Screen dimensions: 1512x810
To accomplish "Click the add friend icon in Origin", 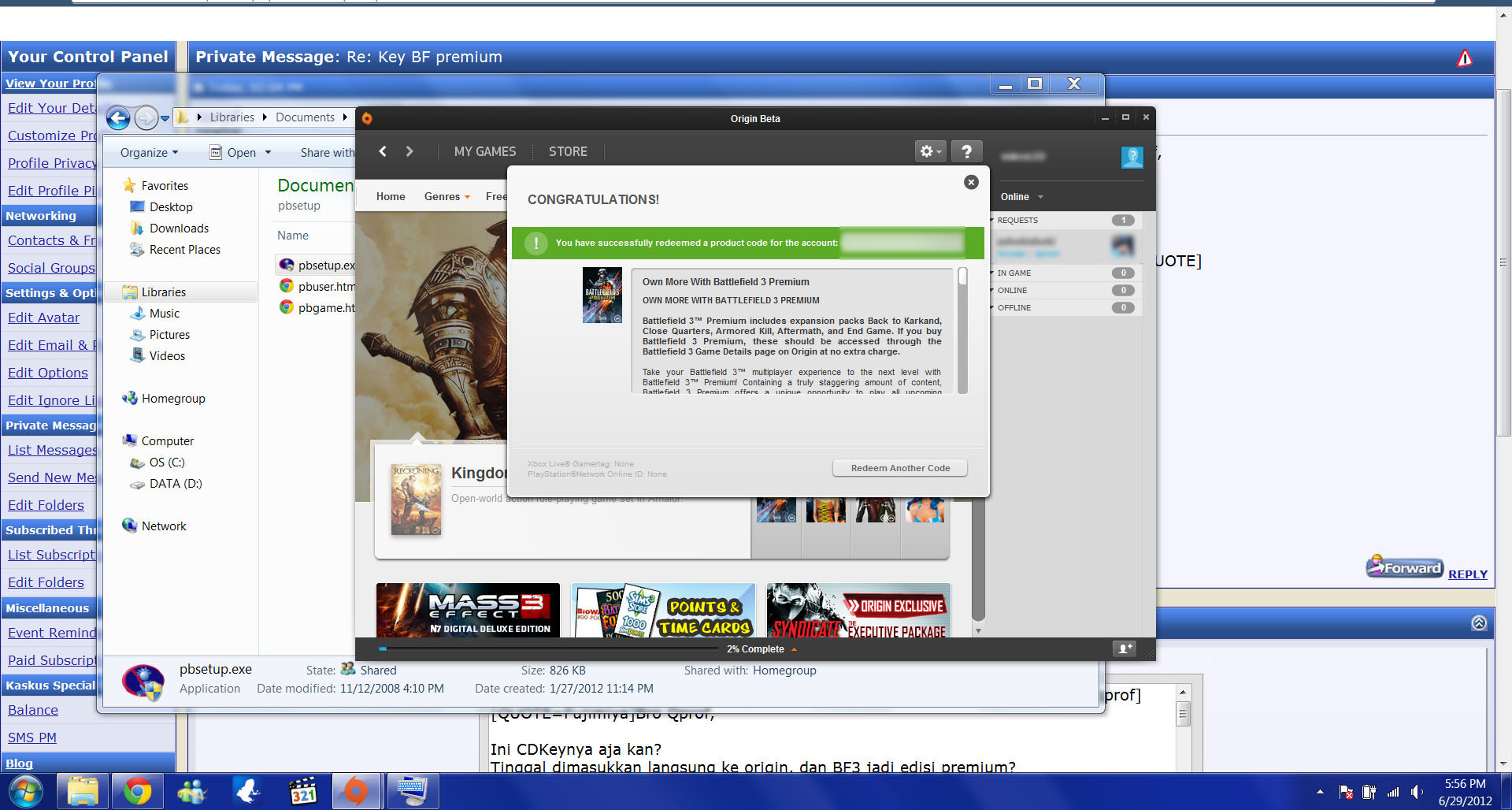I will (1125, 648).
